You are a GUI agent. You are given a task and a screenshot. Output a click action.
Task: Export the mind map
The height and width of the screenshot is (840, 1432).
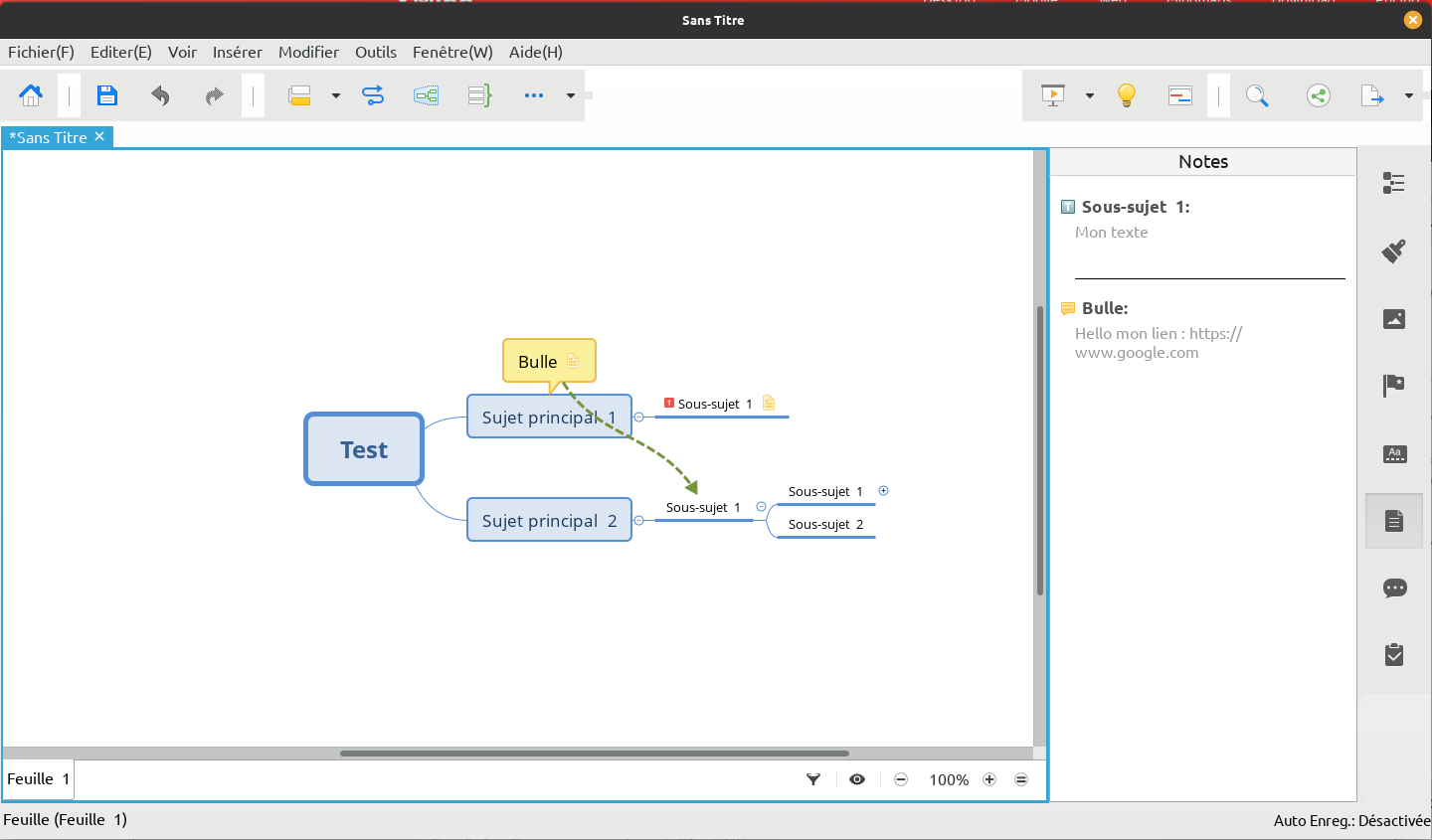coord(1372,95)
